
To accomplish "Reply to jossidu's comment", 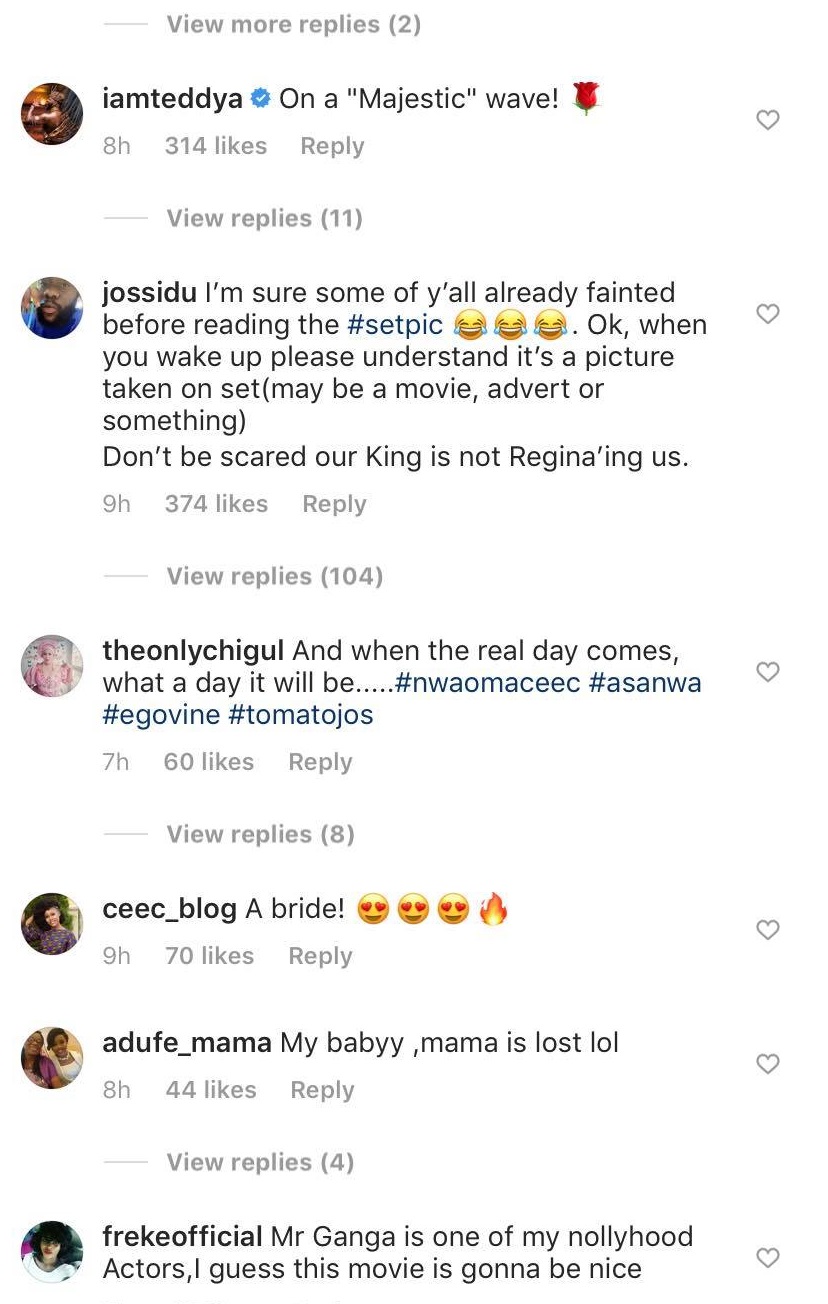I will pos(334,504).
